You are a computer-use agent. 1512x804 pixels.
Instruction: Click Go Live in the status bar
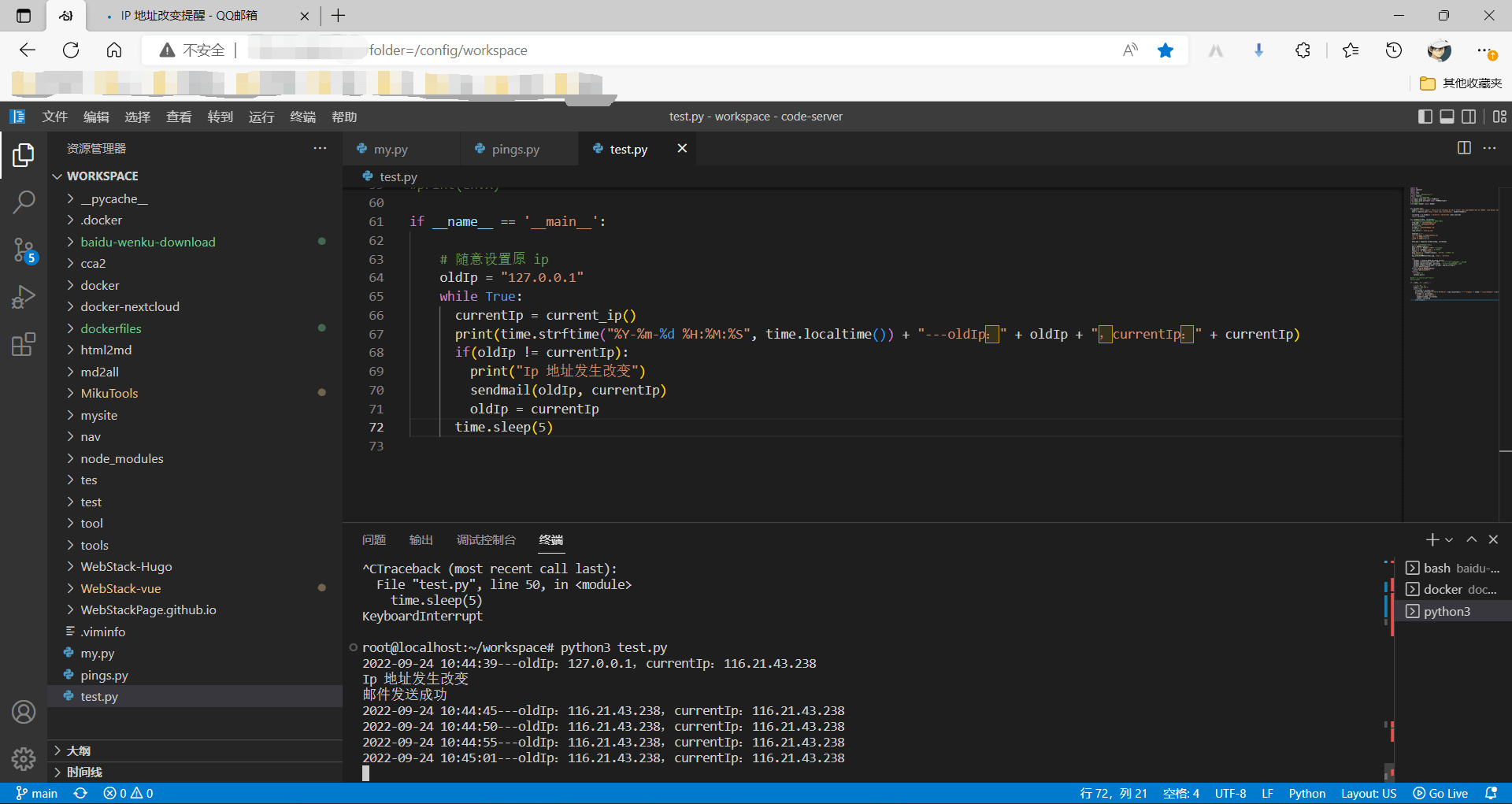(1440, 793)
